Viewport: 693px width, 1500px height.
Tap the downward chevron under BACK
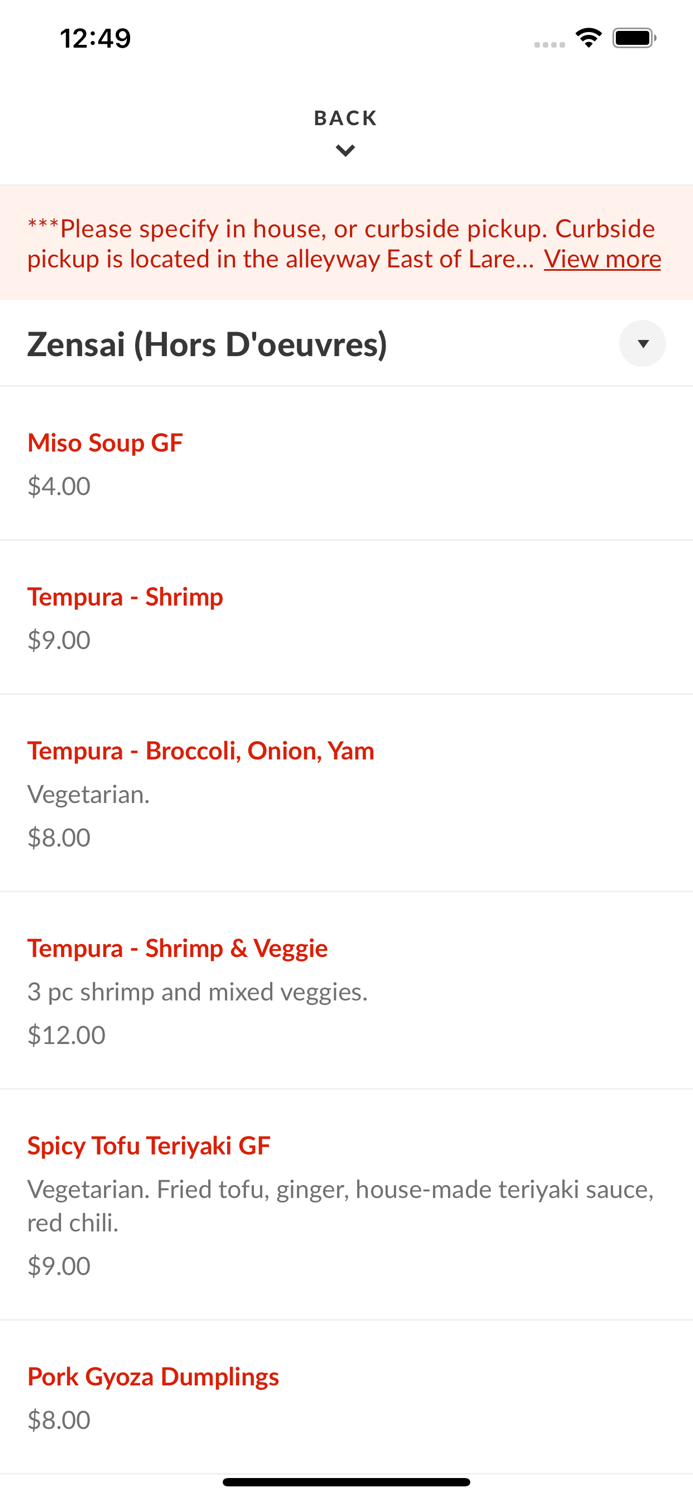click(345, 150)
